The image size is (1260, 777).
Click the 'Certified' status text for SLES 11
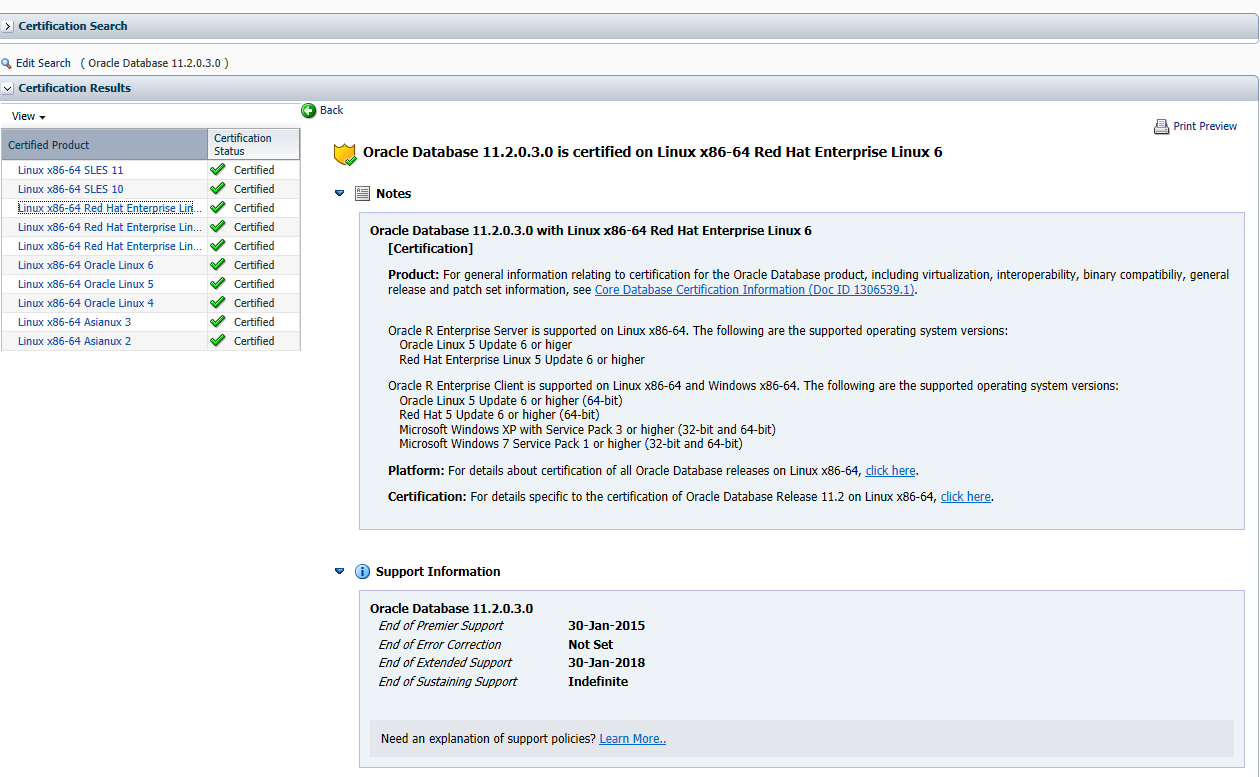pyautogui.click(x=254, y=170)
